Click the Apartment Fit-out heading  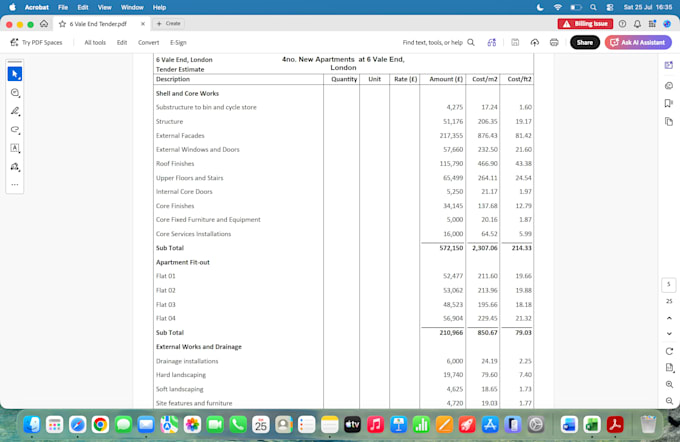coord(183,262)
